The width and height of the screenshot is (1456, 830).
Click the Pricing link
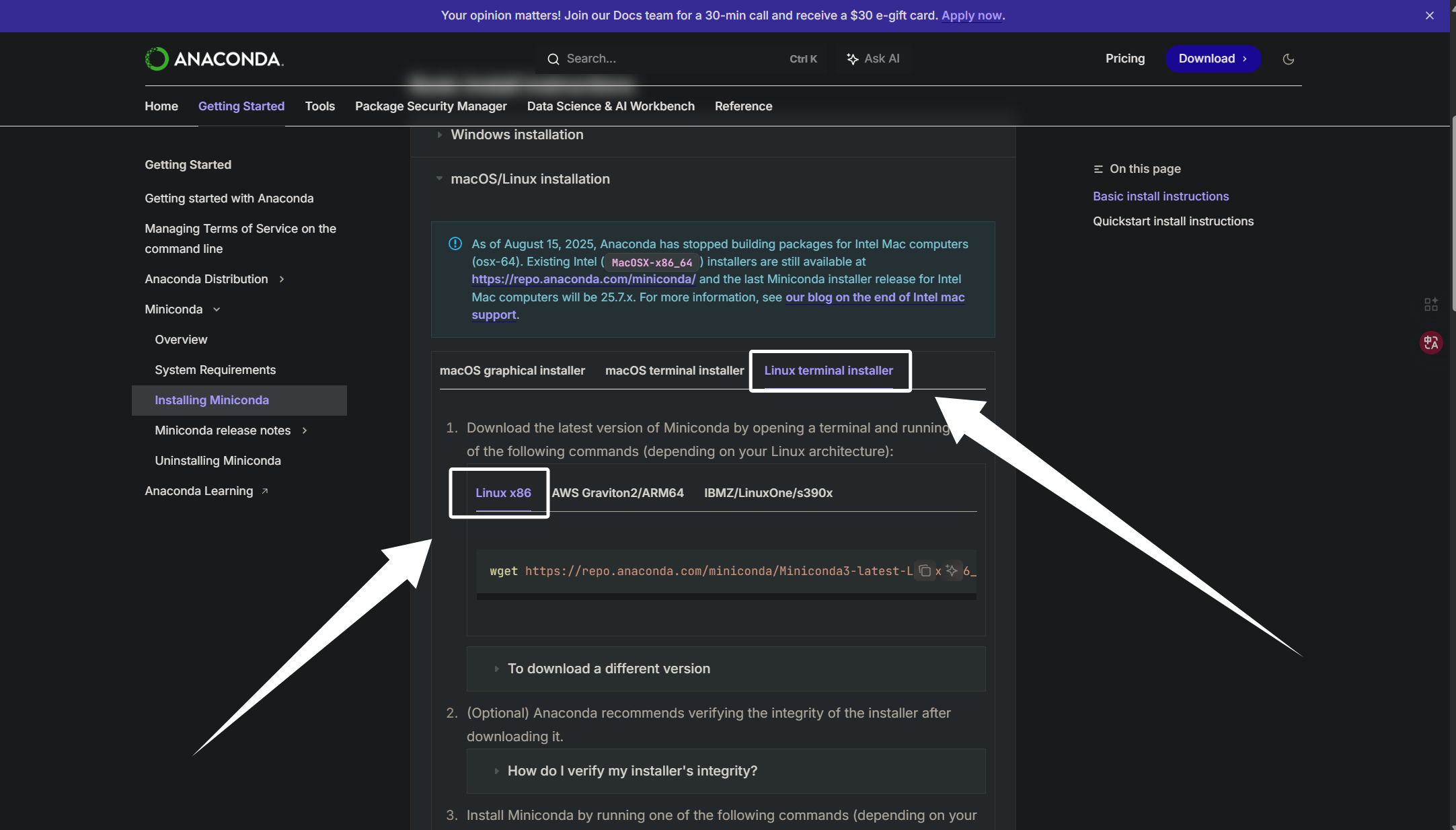point(1125,59)
